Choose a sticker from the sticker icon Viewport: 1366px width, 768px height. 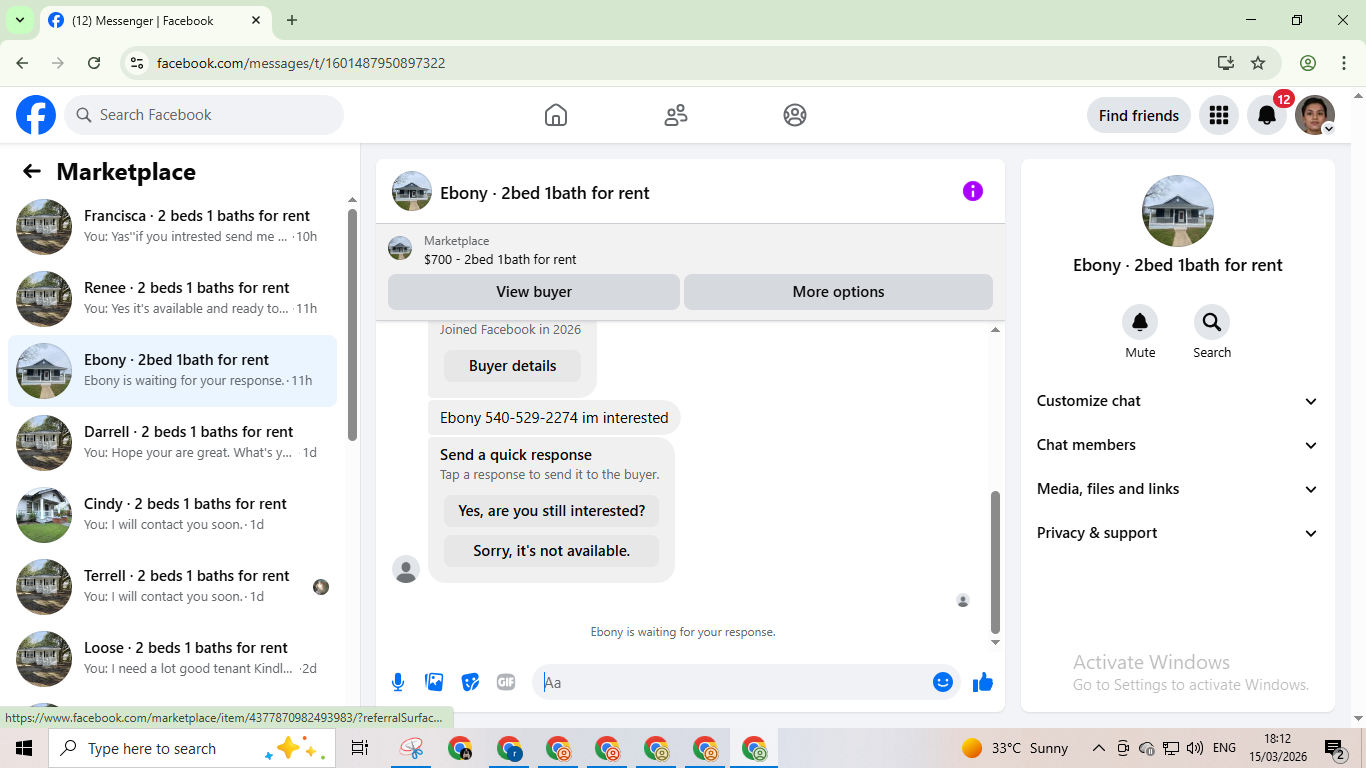pos(470,682)
